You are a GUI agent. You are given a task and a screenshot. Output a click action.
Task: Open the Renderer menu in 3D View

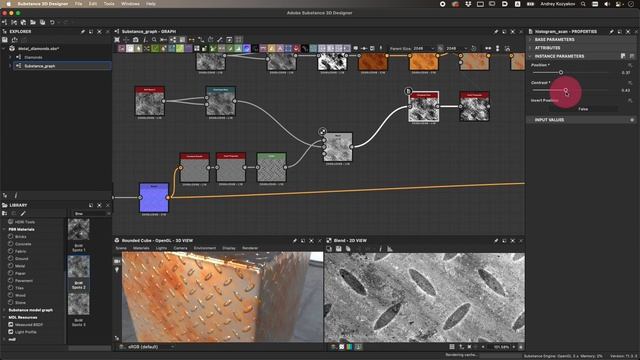coord(250,248)
